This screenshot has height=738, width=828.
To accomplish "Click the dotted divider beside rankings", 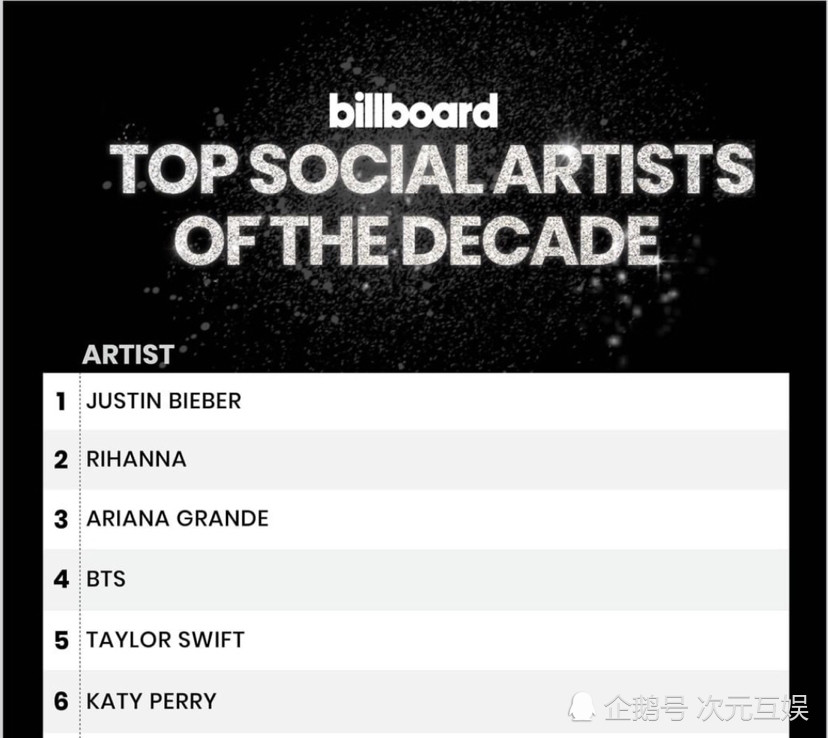I will [80, 554].
